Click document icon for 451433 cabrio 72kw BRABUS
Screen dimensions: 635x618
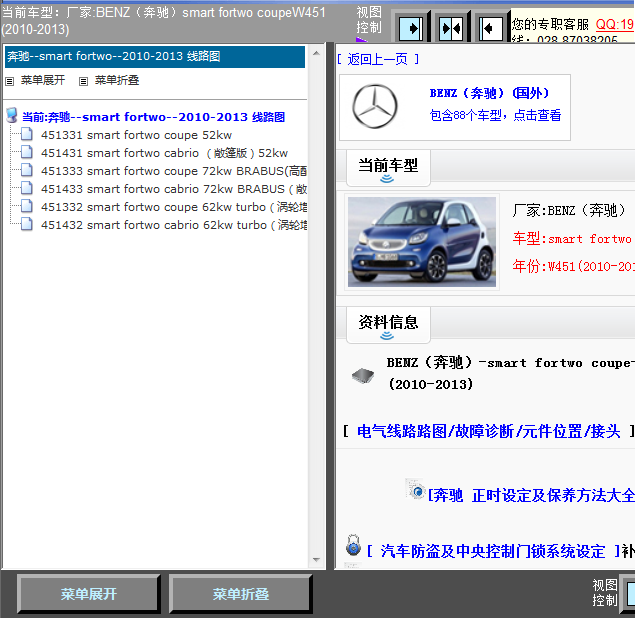[27, 188]
